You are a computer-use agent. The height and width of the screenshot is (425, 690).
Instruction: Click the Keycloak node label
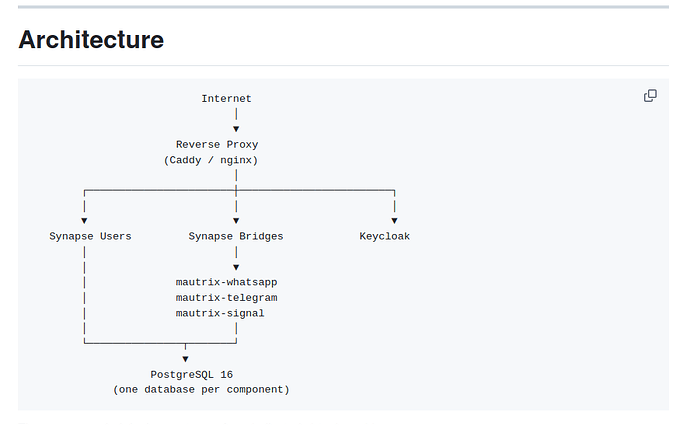click(385, 236)
